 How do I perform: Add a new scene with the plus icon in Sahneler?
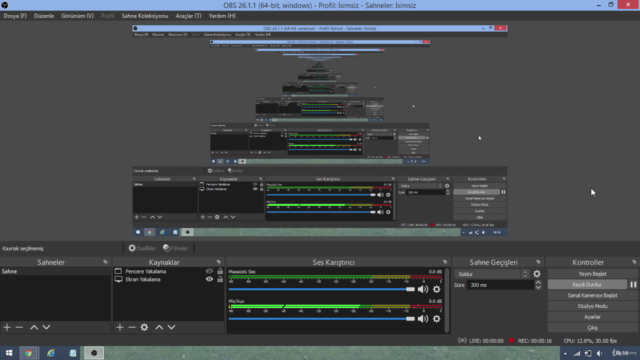point(7,327)
